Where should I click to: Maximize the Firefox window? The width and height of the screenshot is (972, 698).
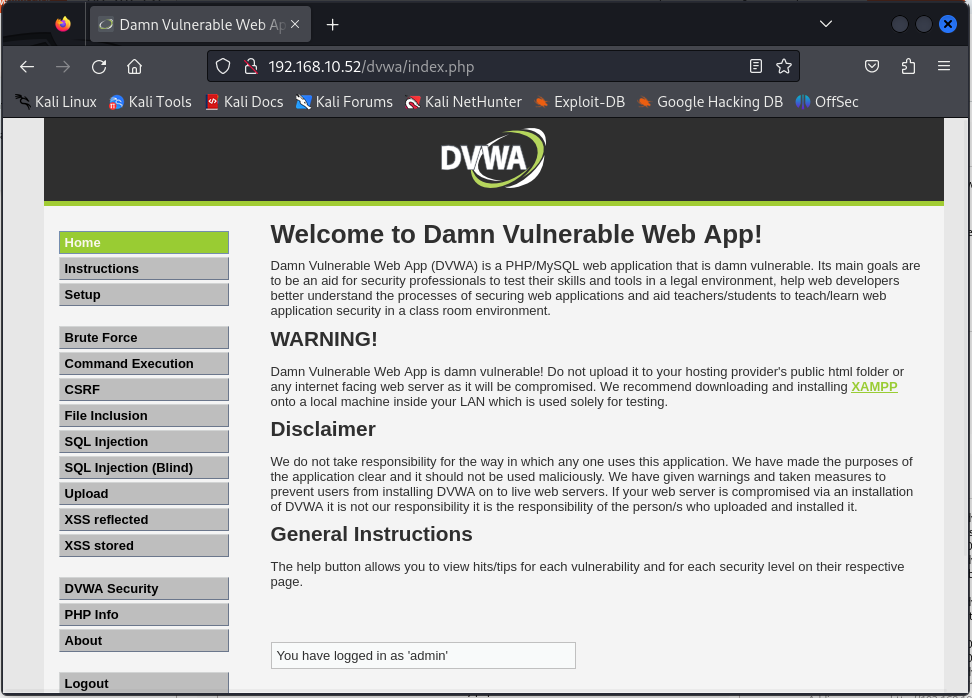point(924,24)
